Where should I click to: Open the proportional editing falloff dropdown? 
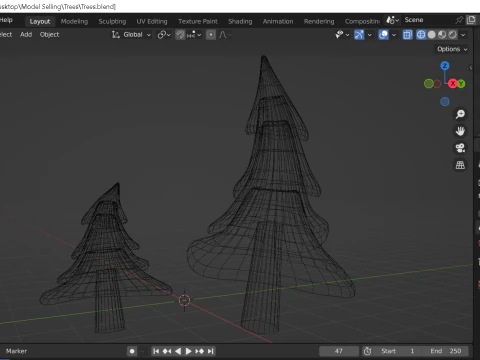click(x=225, y=35)
